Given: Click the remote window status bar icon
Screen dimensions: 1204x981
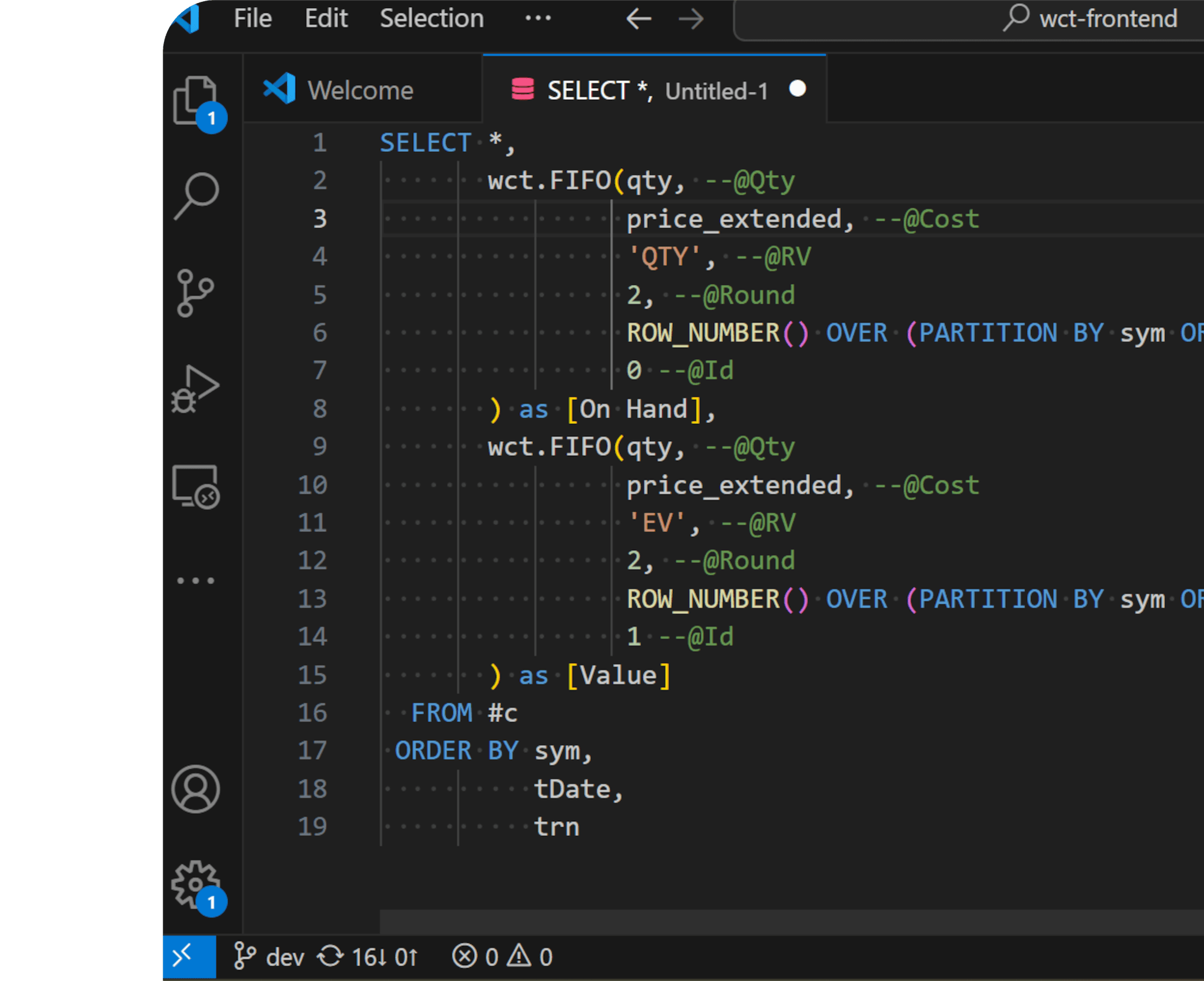Looking at the screenshot, I should [189, 956].
